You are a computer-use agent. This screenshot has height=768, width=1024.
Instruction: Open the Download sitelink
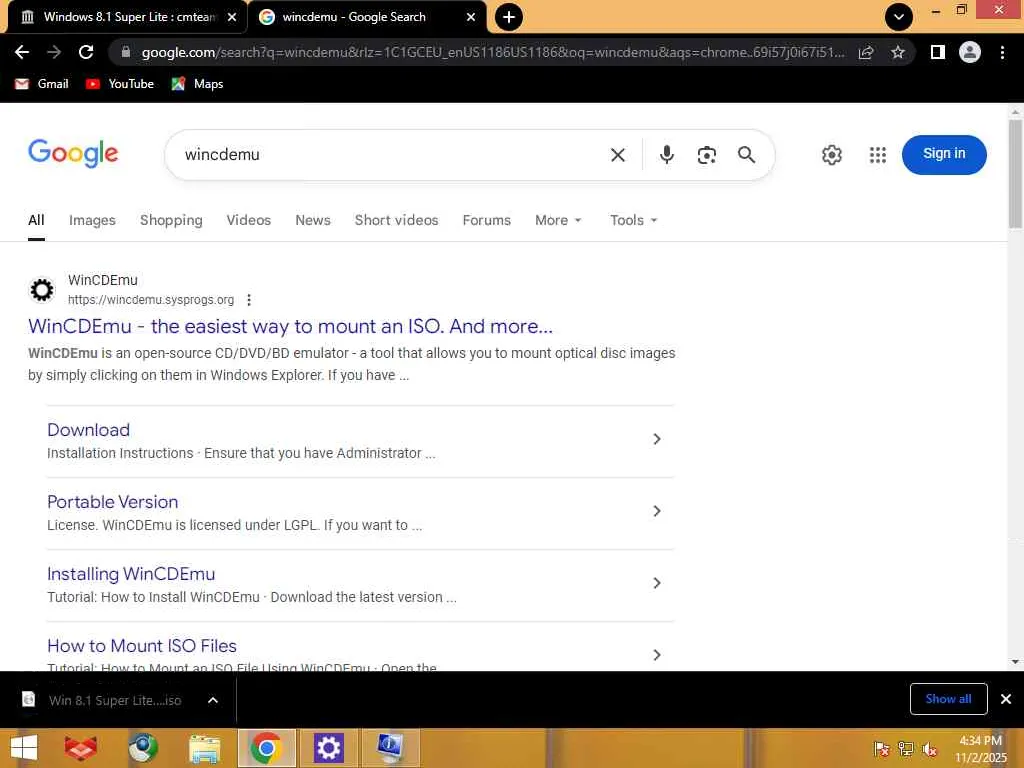[88, 430]
